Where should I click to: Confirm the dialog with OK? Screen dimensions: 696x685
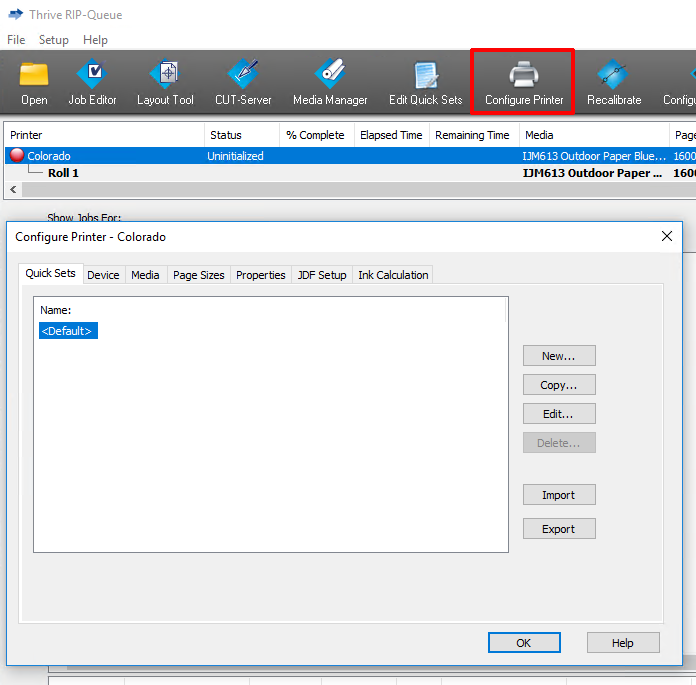[x=523, y=643]
